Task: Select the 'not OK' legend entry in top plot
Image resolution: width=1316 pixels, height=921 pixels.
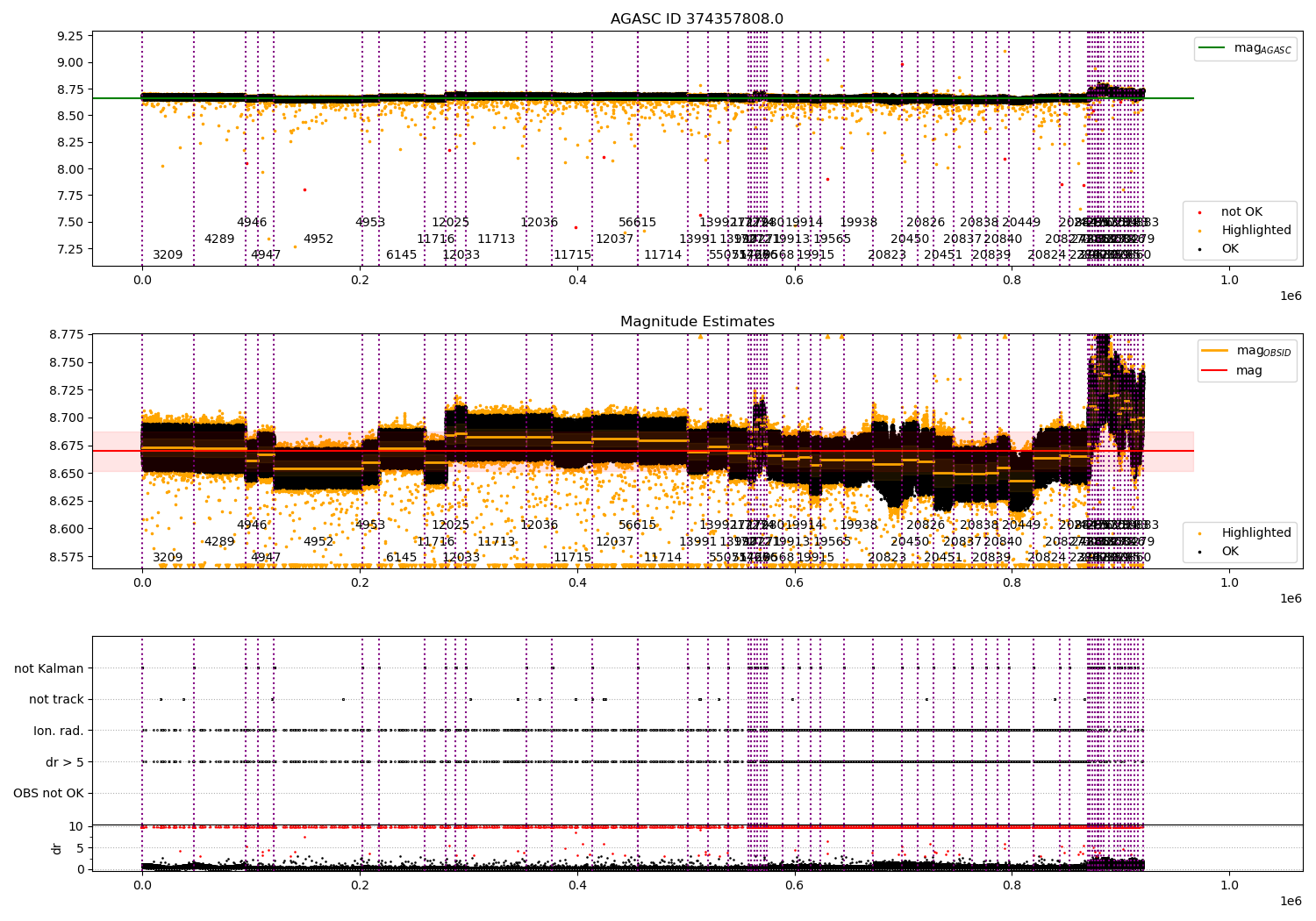Action: 1241,211
